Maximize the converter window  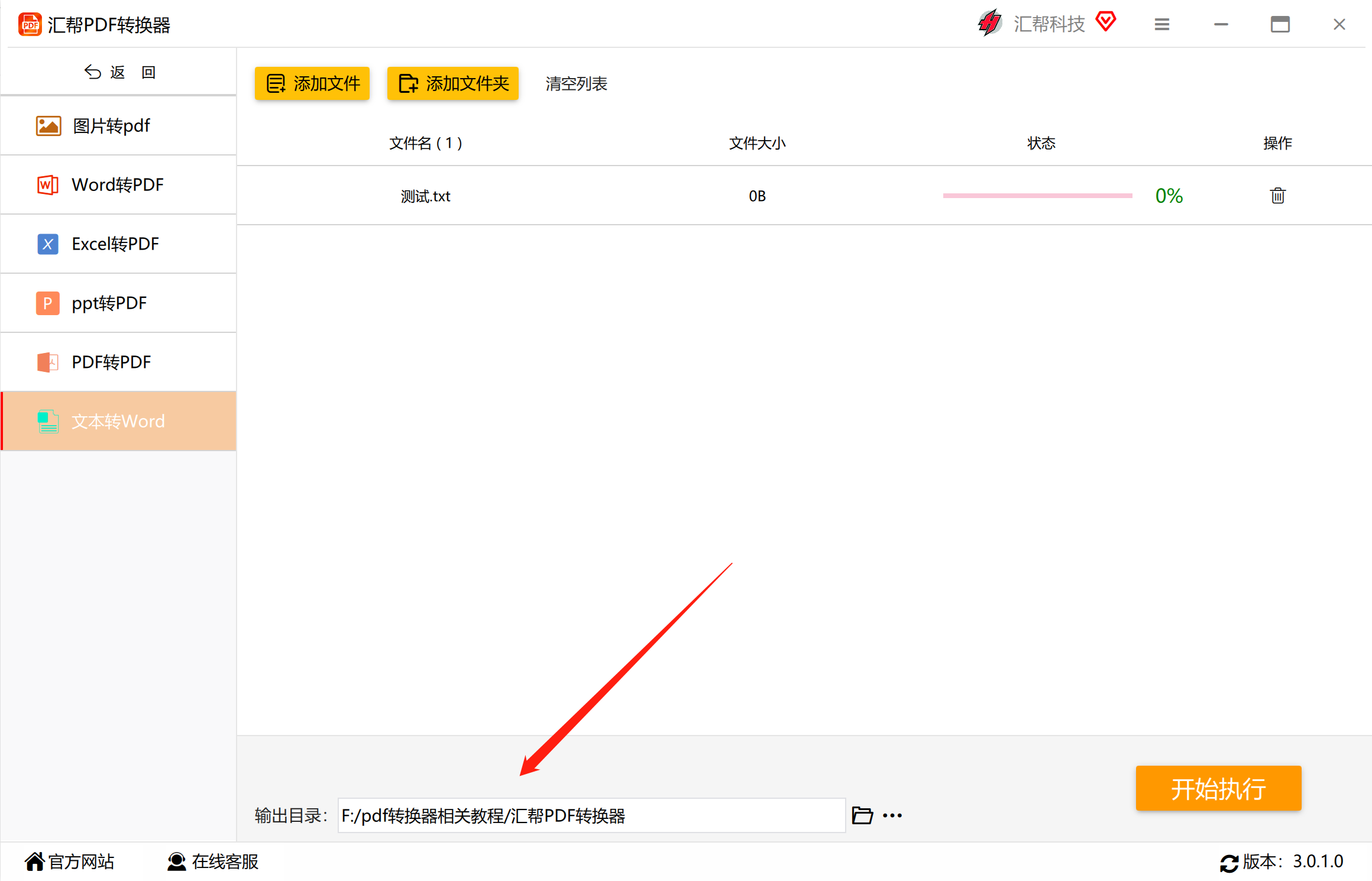tap(1280, 24)
